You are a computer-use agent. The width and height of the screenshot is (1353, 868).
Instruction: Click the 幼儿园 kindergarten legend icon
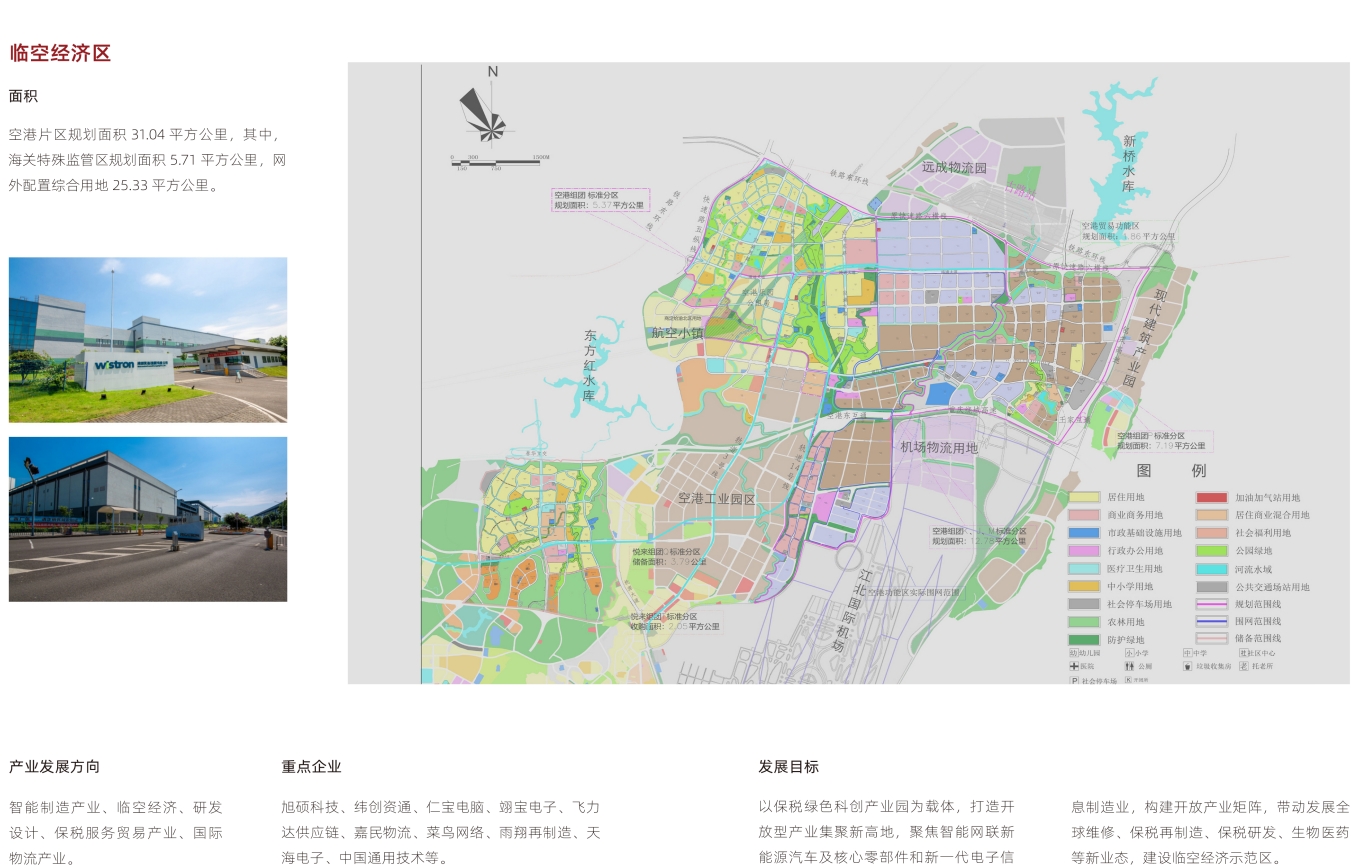pos(1074,653)
